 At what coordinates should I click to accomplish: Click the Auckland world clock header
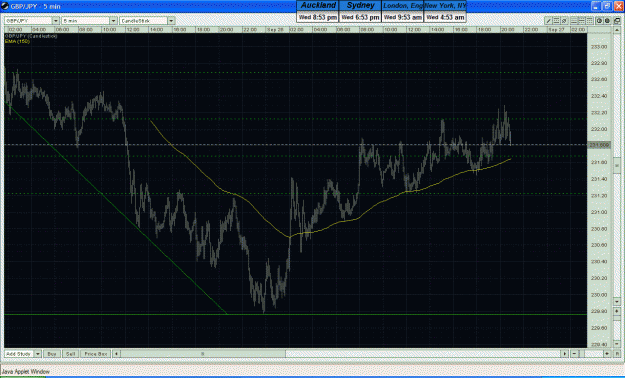[x=318, y=6]
